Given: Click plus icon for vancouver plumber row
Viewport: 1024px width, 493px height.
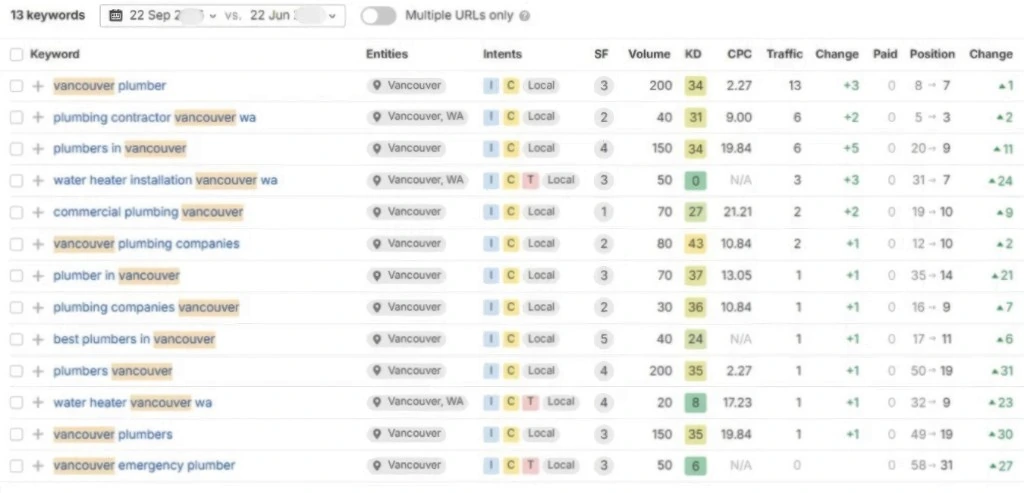Looking at the screenshot, I should (x=38, y=86).
